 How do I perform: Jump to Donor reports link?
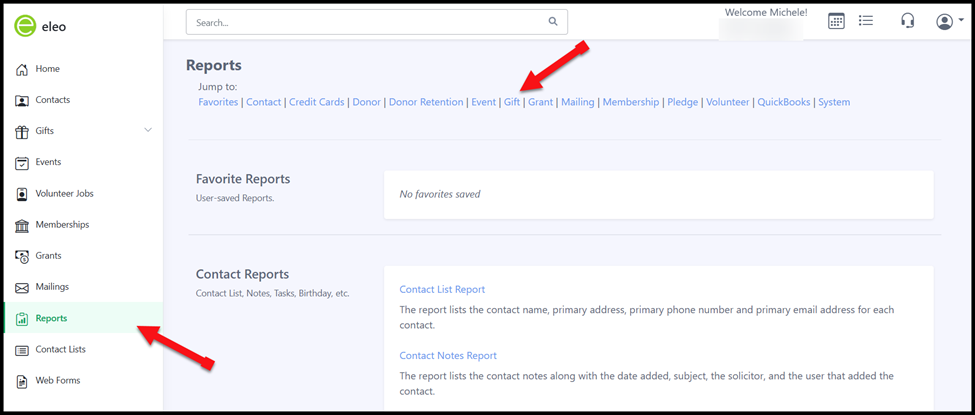[x=366, y=102]
